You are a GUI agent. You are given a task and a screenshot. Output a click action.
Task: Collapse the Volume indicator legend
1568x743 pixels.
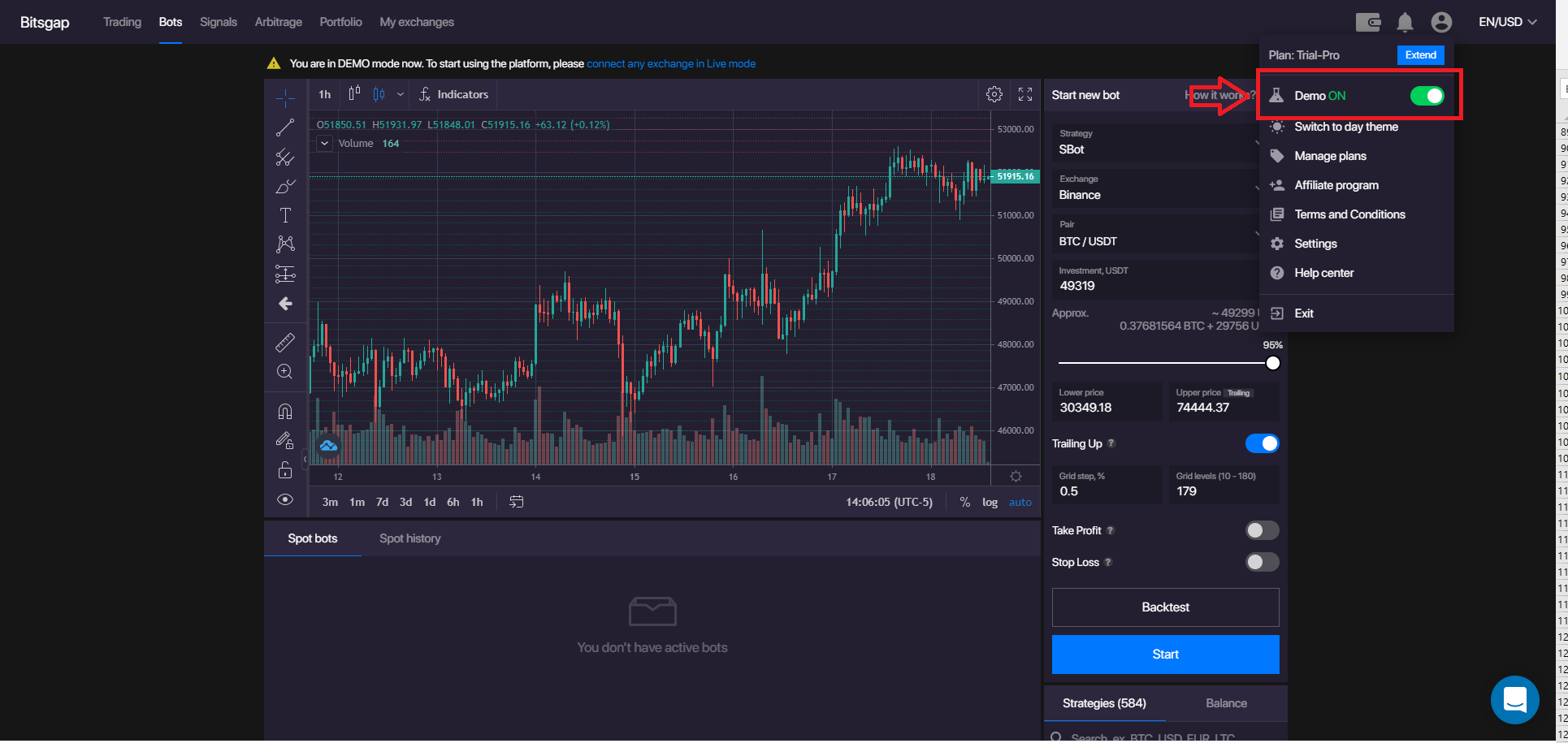click(325, 144)
